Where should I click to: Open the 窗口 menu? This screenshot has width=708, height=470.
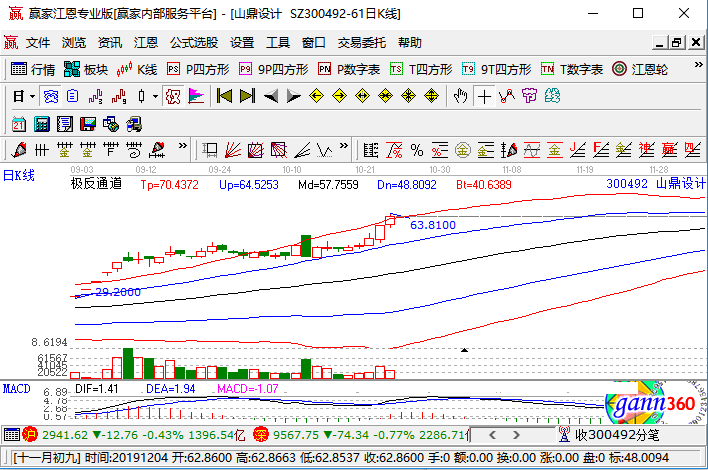pyautogui.click(x=314, y=43)
